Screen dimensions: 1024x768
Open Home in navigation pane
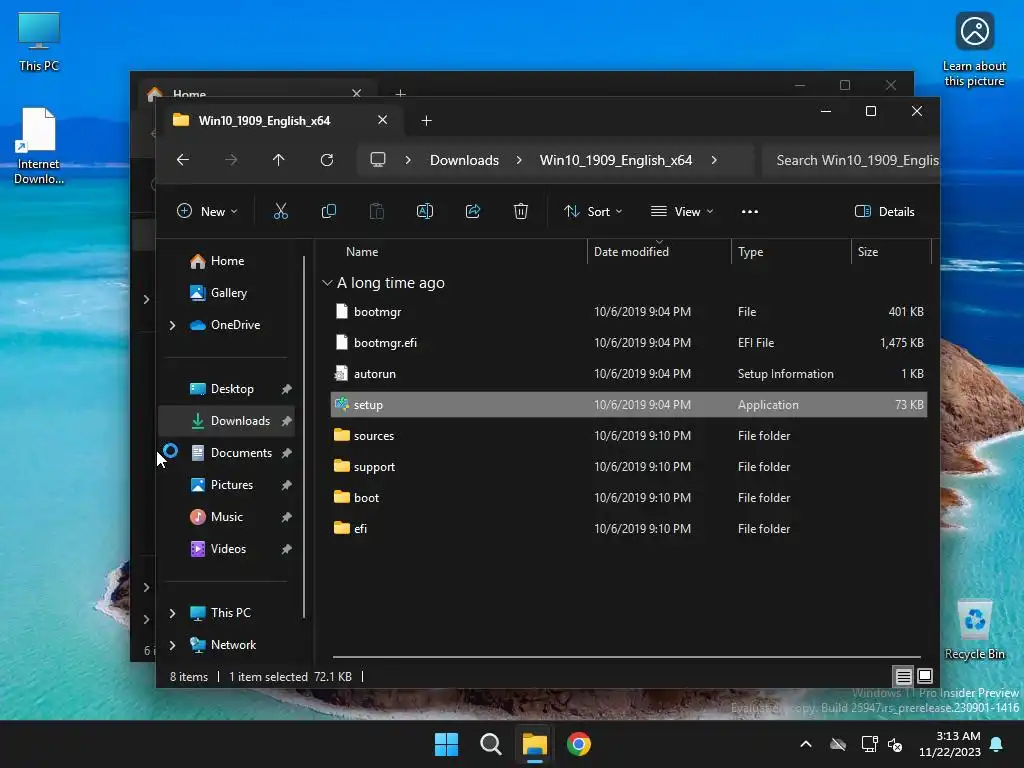click(x=226, y=261)
